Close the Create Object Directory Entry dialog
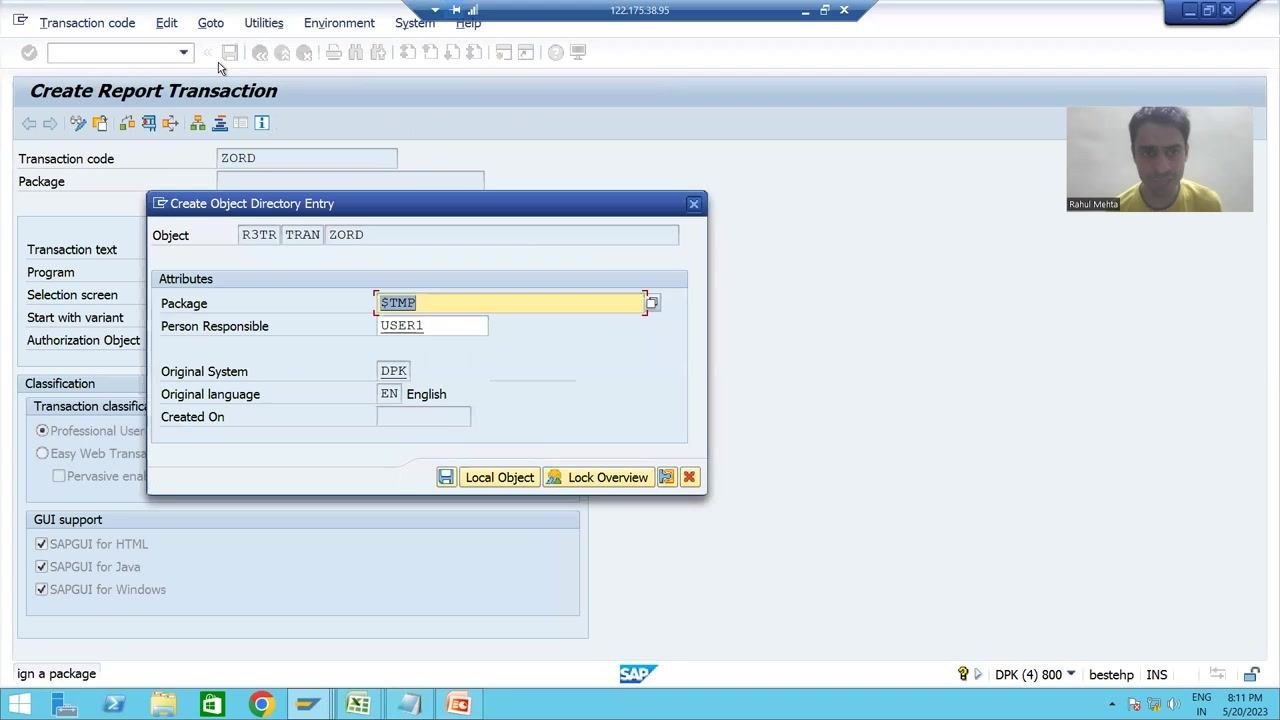Image resolution: width=1280 pixels, height=720 pixels. (693, 204)
